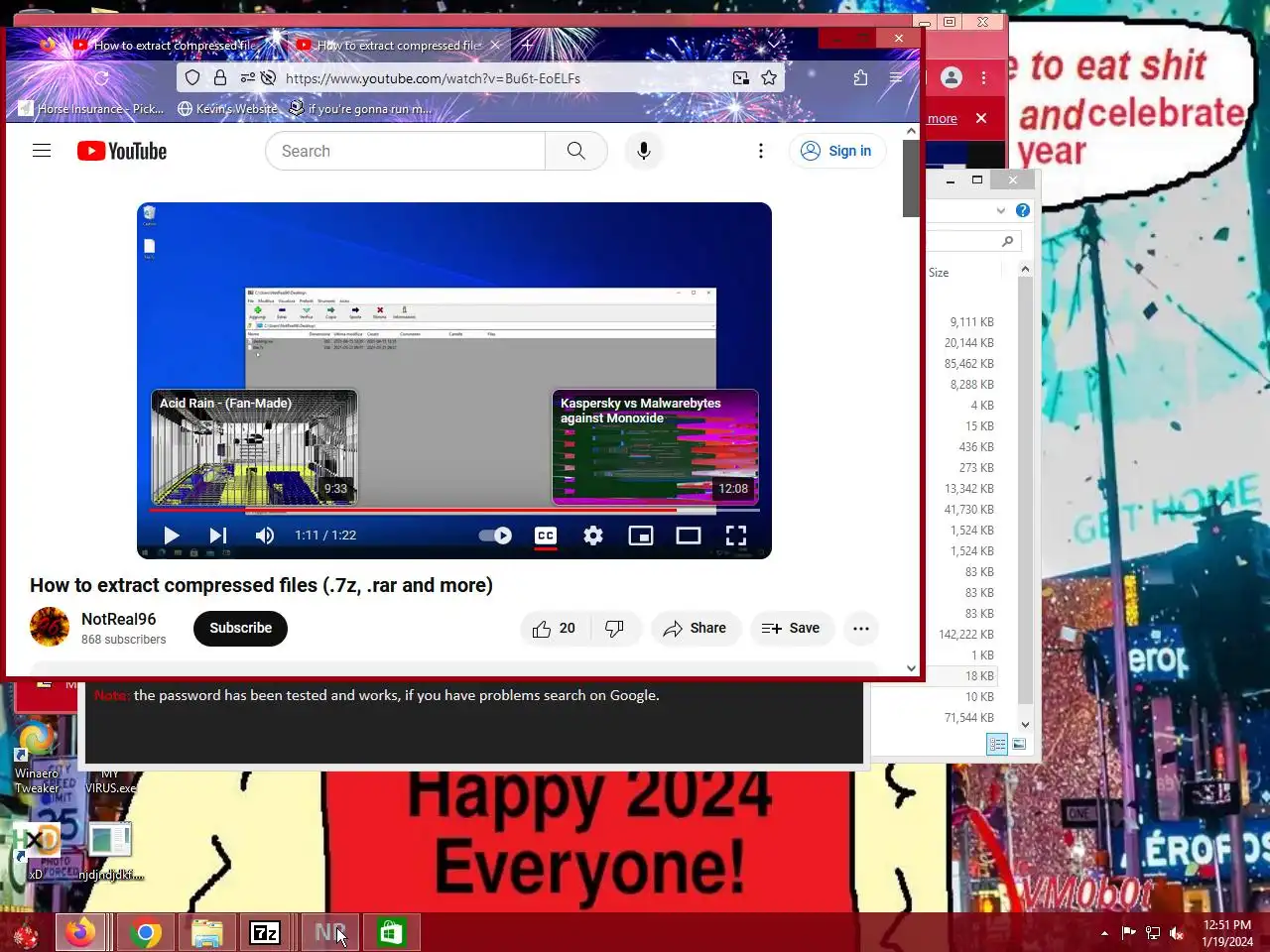Mute the video volume speaker icon
1270x952 pixels.
coord(265,535)
